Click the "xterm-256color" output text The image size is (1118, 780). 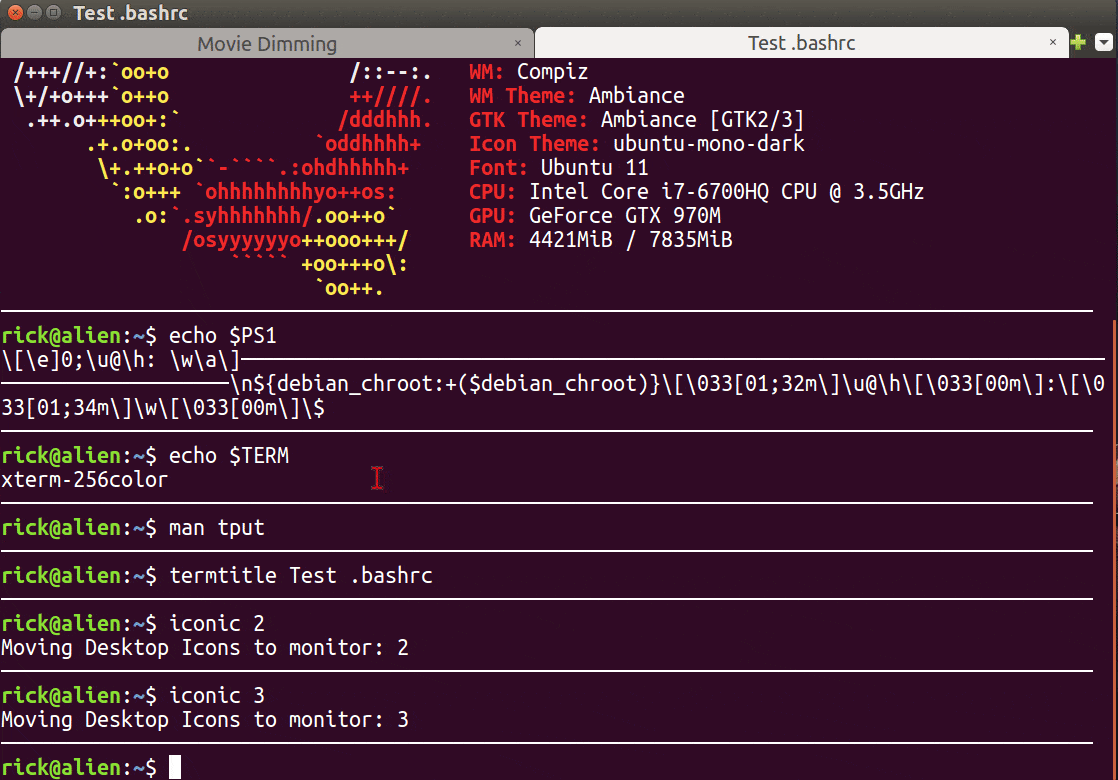tap(84, 479)
